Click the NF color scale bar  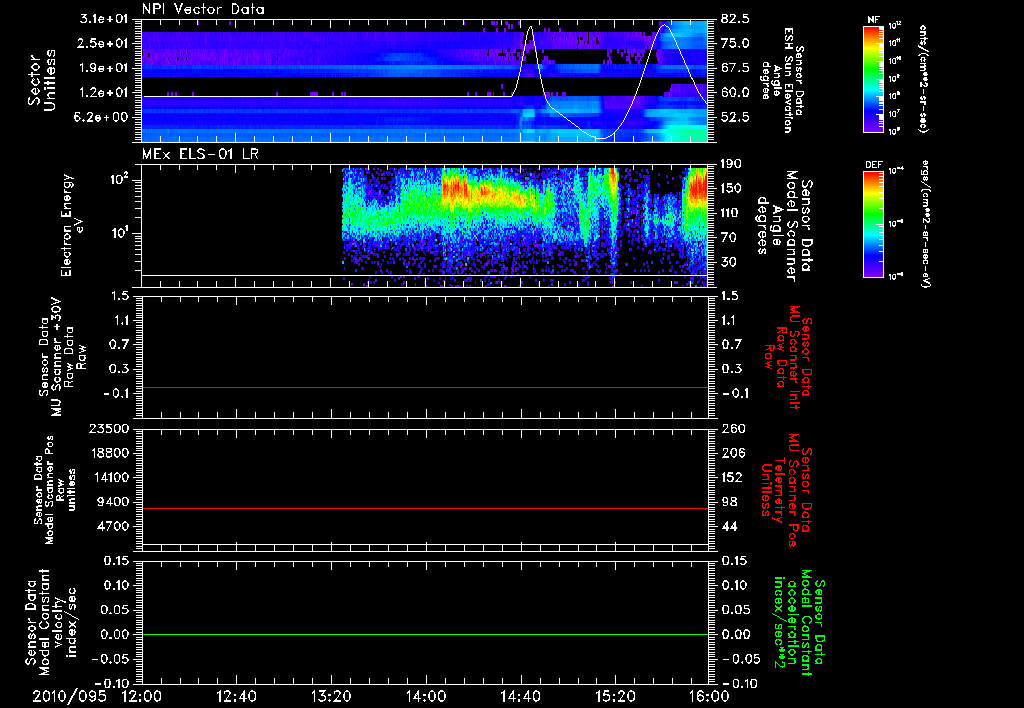click(x=874, y=78)
